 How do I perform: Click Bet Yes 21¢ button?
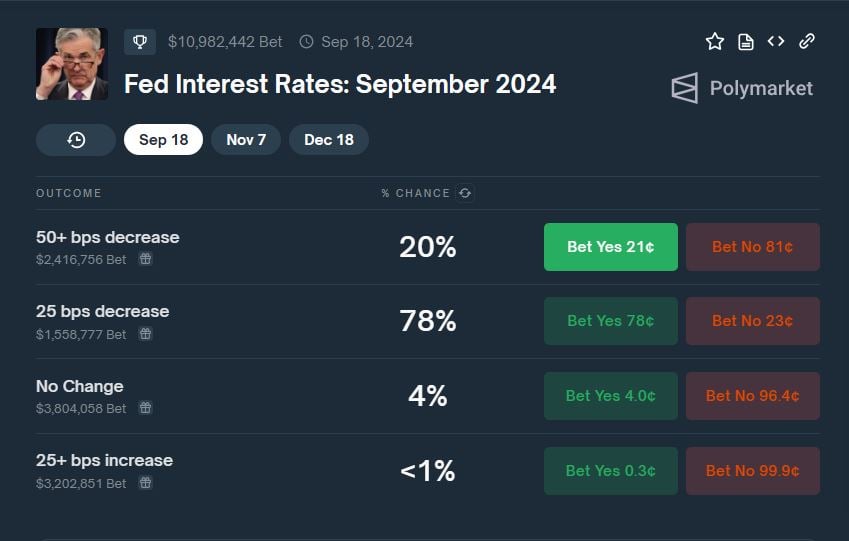(x=611, y=247)
